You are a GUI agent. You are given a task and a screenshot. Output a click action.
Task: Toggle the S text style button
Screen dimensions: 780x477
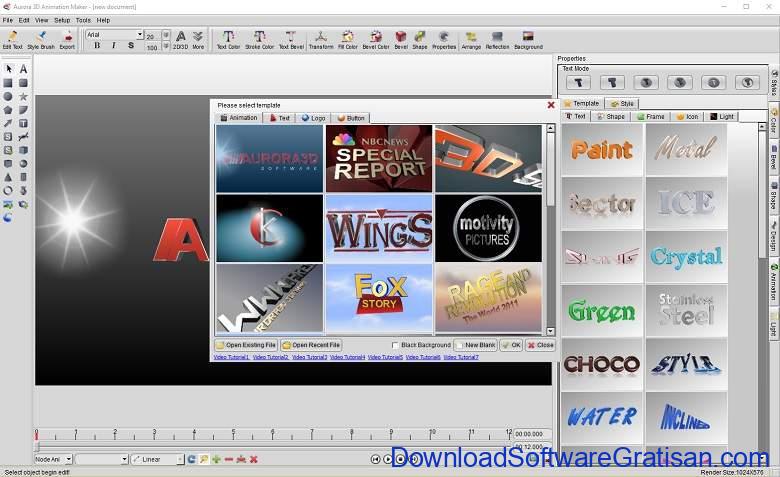click(x=131, y=45)
